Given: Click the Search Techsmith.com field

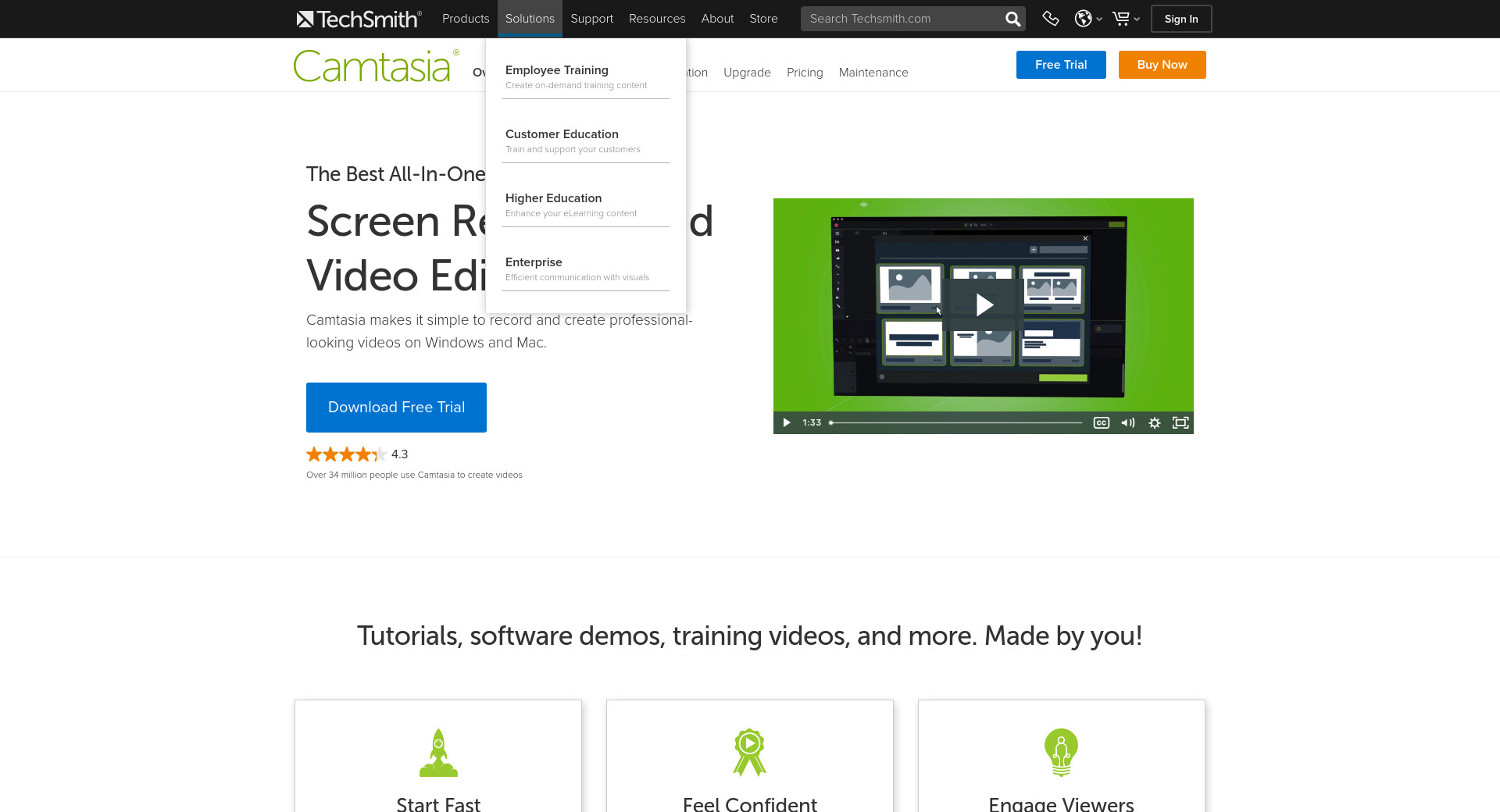Looking at the screenshot, I should click(x=902, y=19).
